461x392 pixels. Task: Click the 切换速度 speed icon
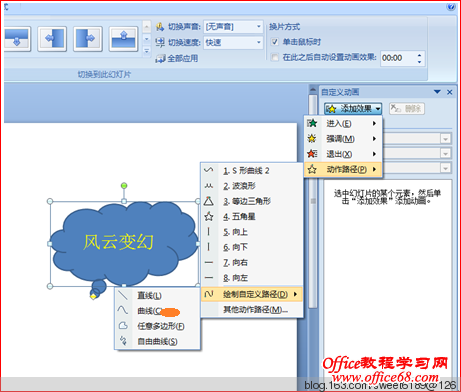[160, 42]
